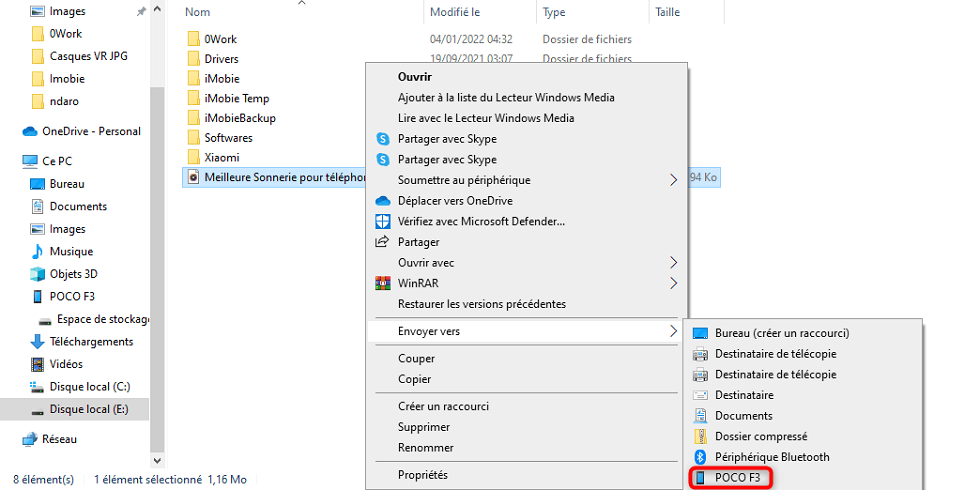Click the Xiaomi folder icon
Image resolution: width=980 pixels, height=490 pixels.
[193, 157]
